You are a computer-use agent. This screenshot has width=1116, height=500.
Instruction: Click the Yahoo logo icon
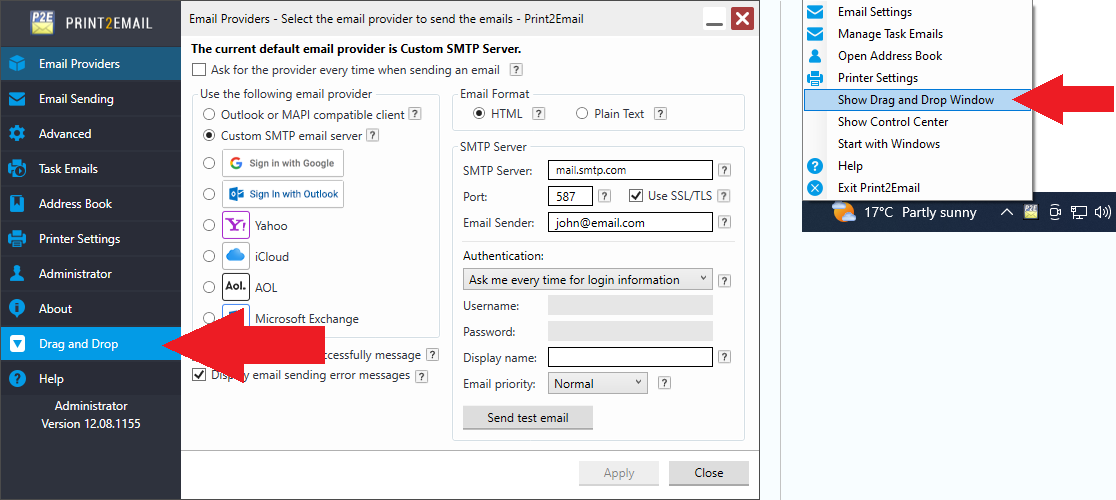point(236,225)
